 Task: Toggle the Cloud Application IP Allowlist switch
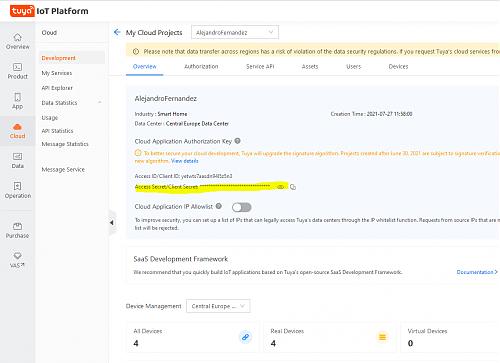click(242, 207)
